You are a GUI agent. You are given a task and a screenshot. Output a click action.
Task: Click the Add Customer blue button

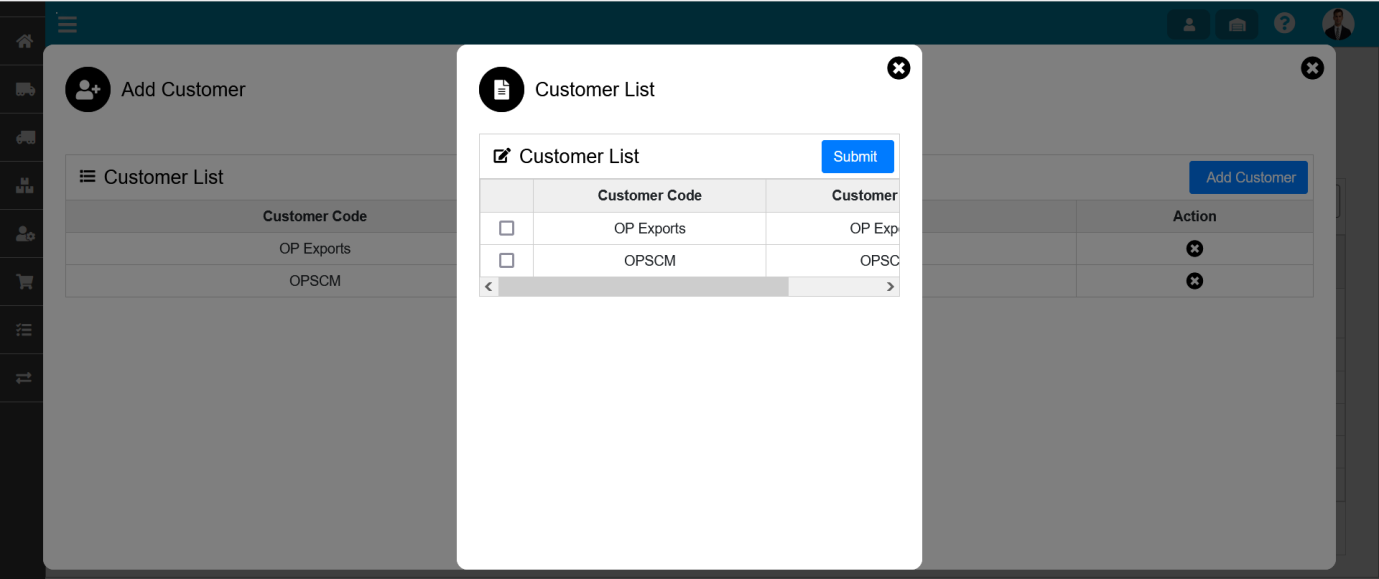coord(1248,177)
